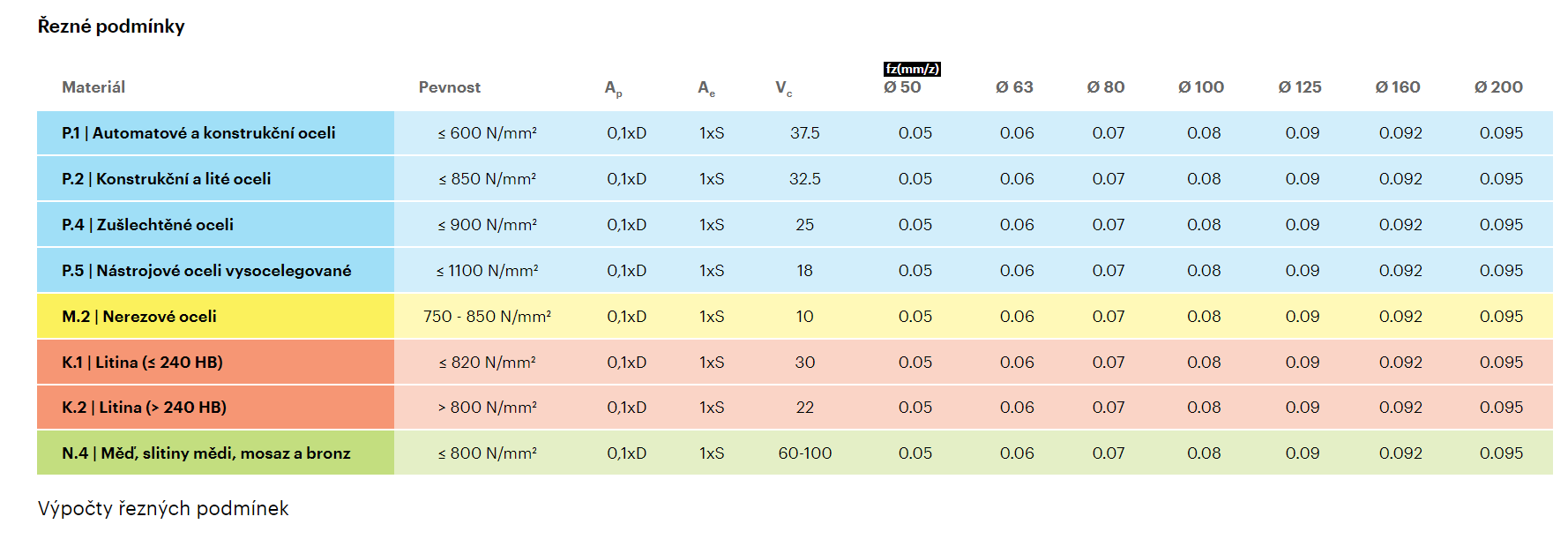1568x539 pixels.
Task: Click the "Výpočty řezných podmínek" heading
Action: click(163, 509)
